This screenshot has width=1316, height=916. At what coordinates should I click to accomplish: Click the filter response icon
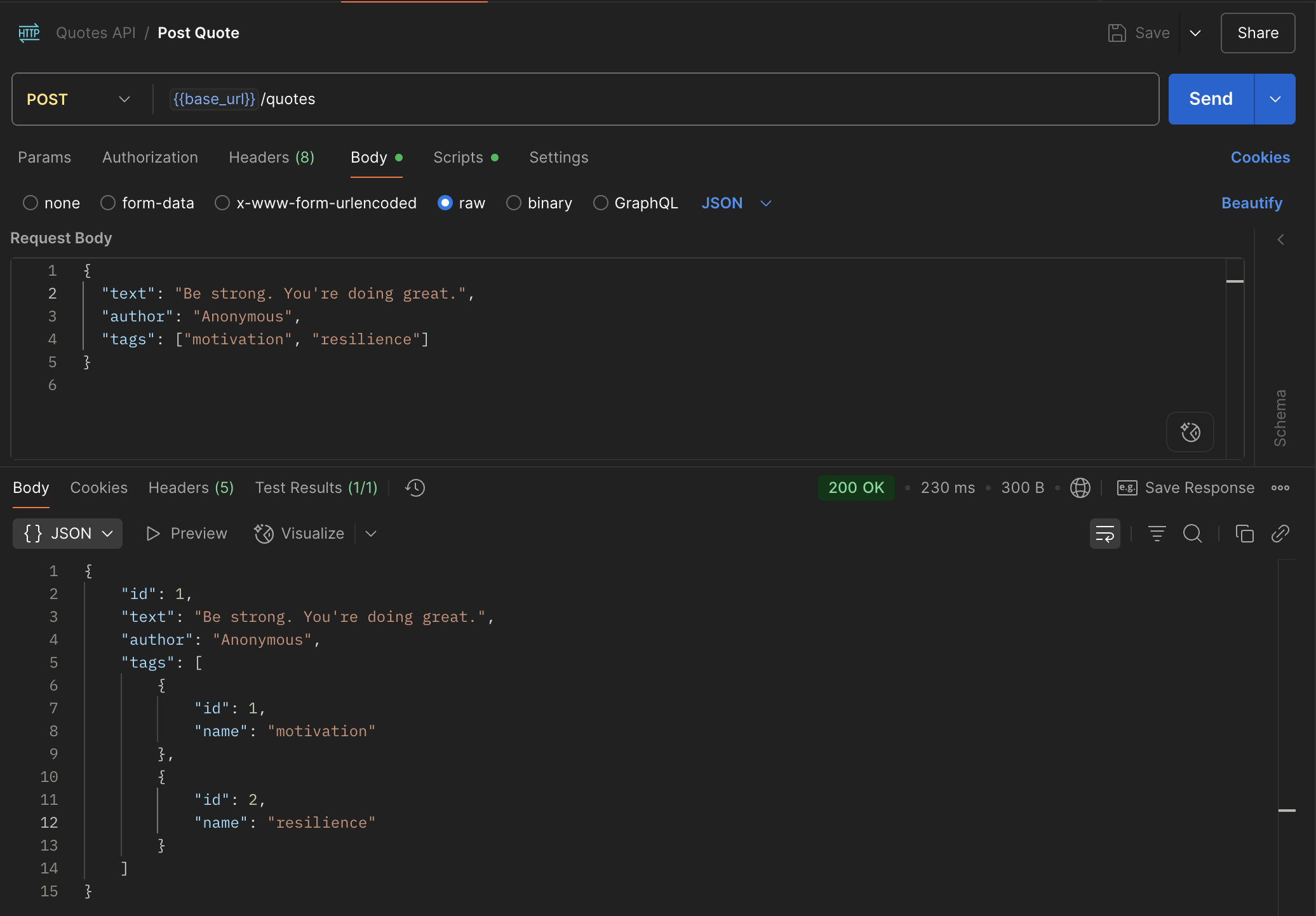1157,534
